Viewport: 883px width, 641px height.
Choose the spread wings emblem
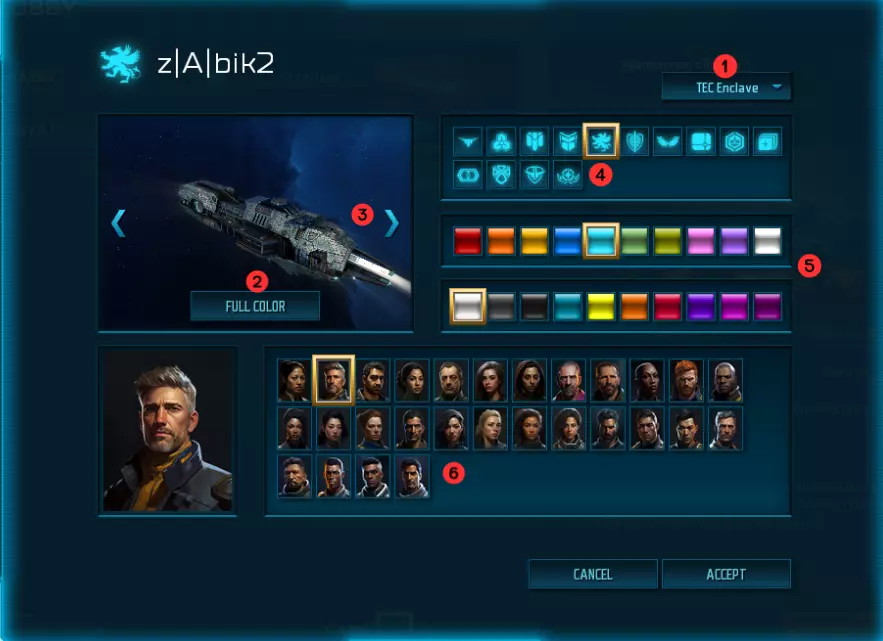pyautogui.click(x=668, y=141)
